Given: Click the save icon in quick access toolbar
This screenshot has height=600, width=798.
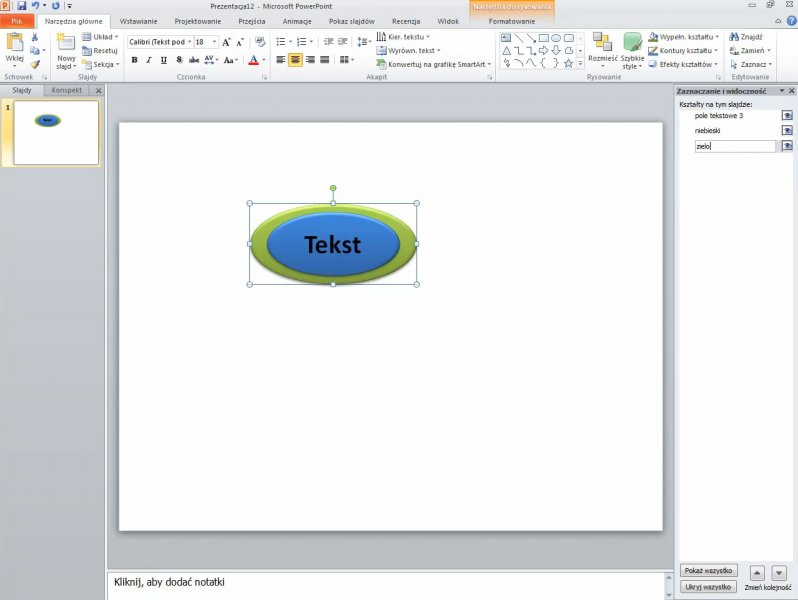Looking at the screenshot, I should coord(21,6).
